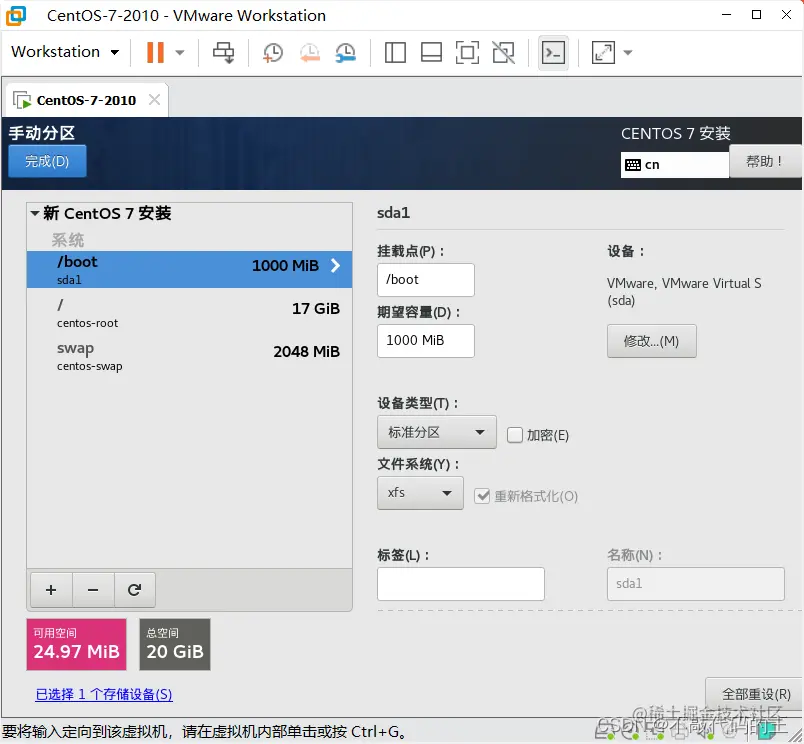Switch to the CentOS-7-2010 tab
The image size is (804, 744).
(86, 100)
